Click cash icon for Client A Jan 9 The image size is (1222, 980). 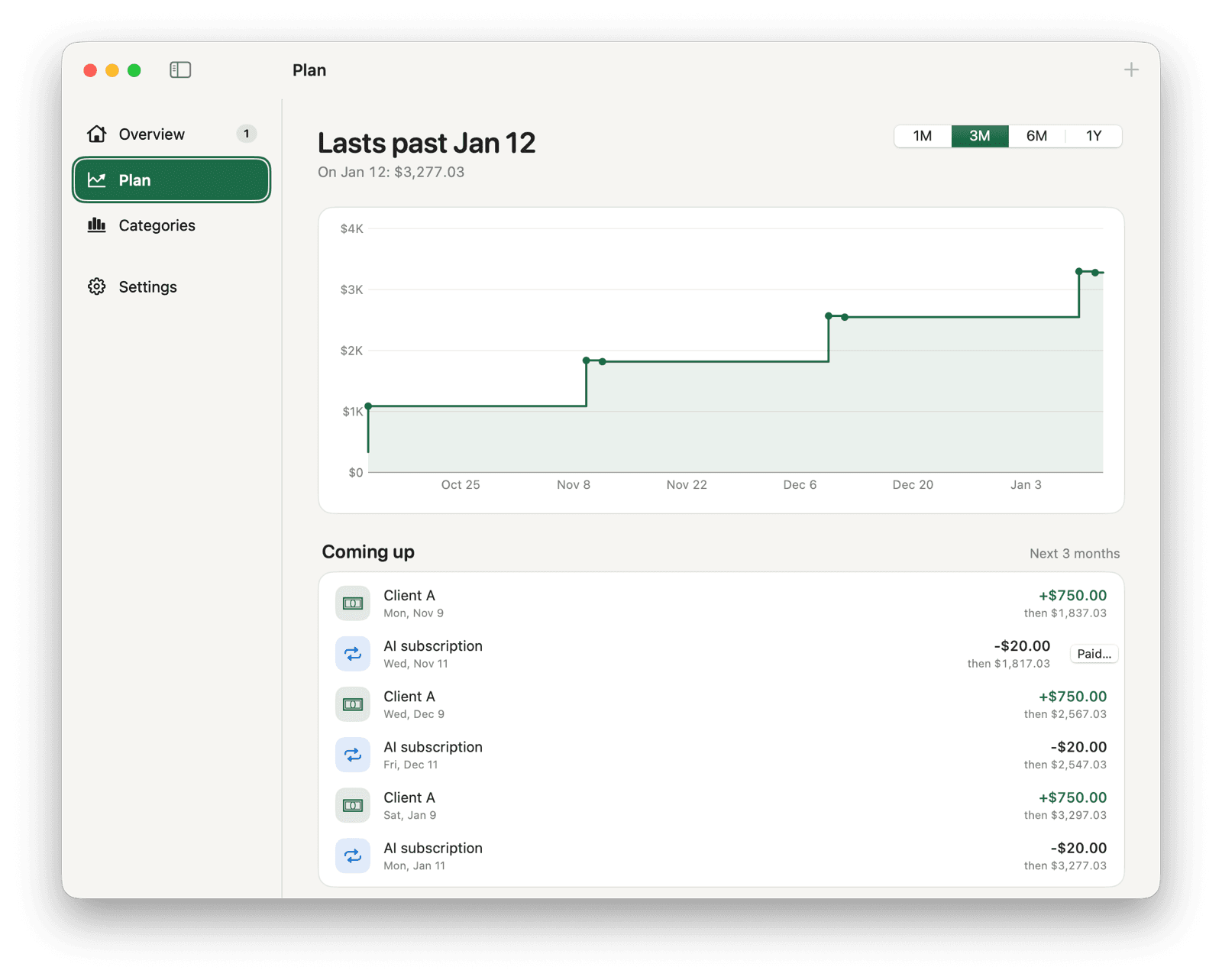[353, 805]
